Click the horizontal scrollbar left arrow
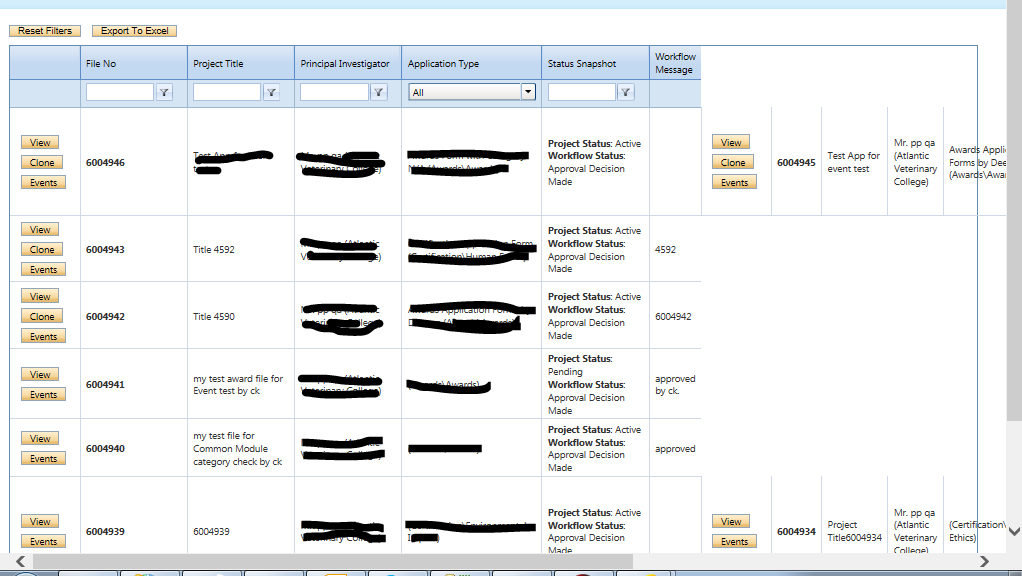1022x576 pixels. pos(20,561)
